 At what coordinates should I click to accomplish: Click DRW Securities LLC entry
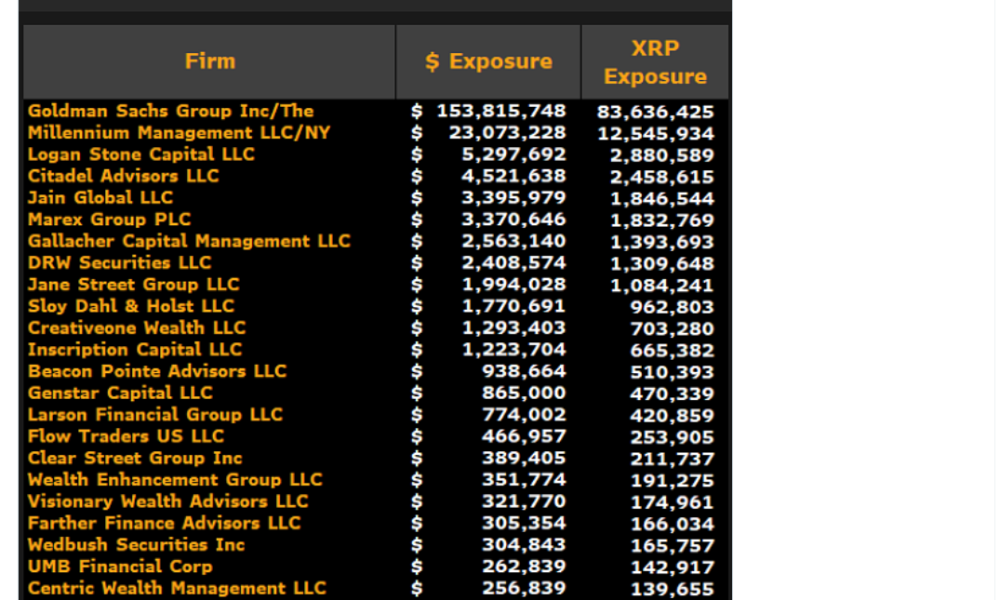[120, 263]
